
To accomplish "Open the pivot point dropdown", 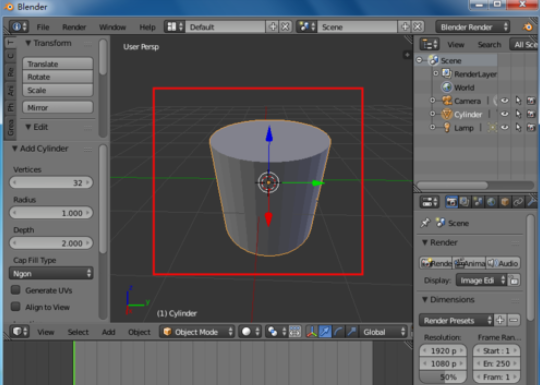I will point(277,332).
